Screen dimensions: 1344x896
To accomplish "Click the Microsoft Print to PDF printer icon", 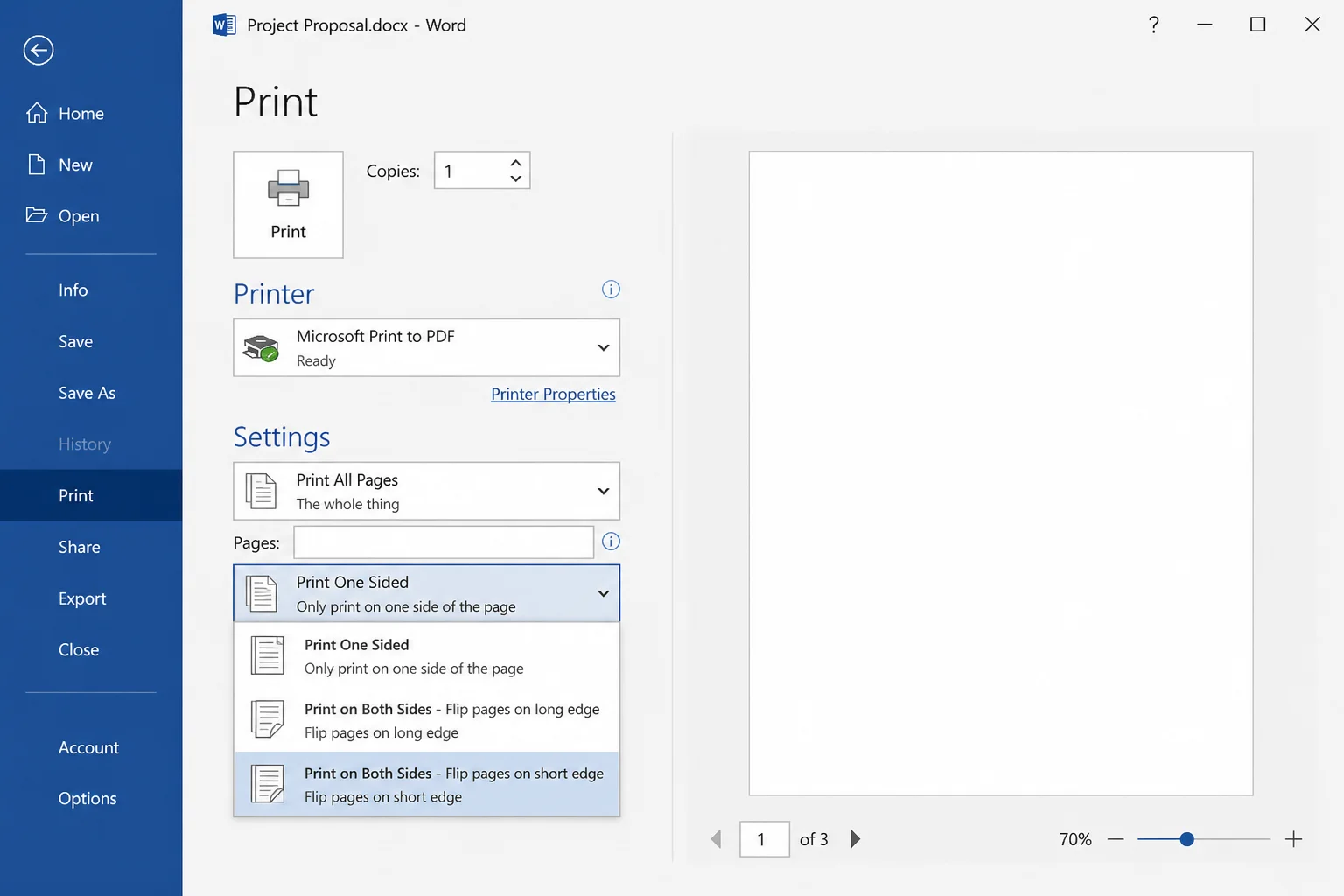I will click(x=261, y=347).
